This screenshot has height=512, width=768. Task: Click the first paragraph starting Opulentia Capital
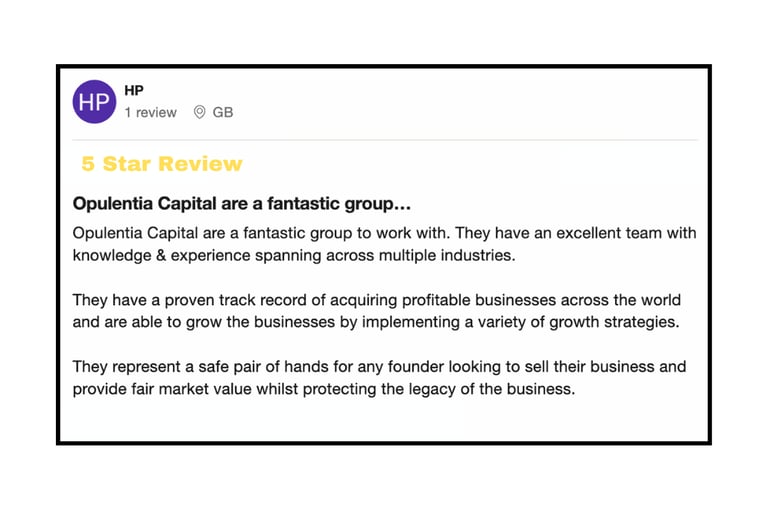tap(384, 244)
